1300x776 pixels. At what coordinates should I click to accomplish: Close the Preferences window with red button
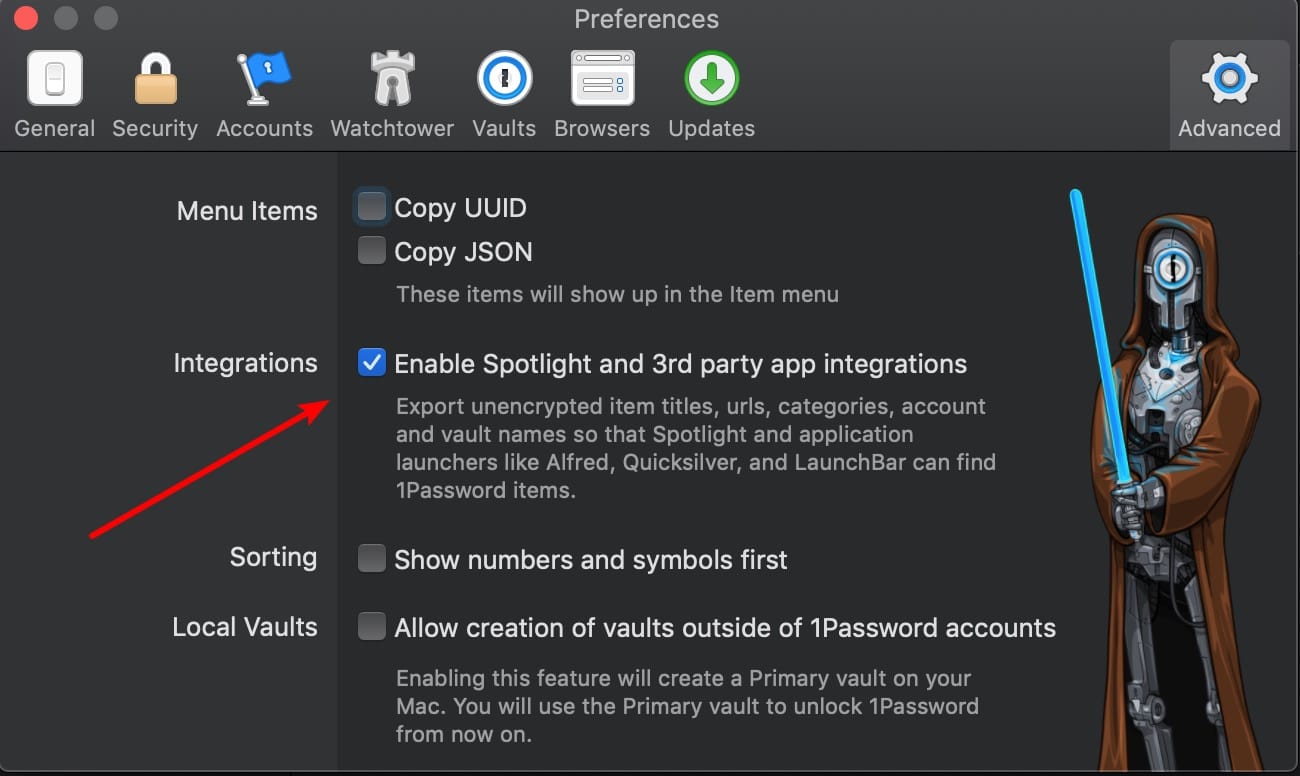[x=26, y=19]
